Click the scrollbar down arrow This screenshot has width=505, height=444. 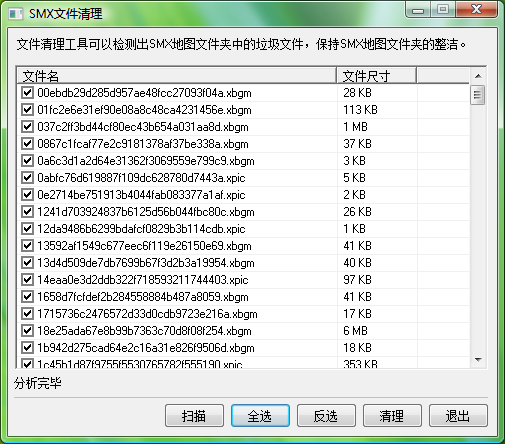tap(478, 360)
